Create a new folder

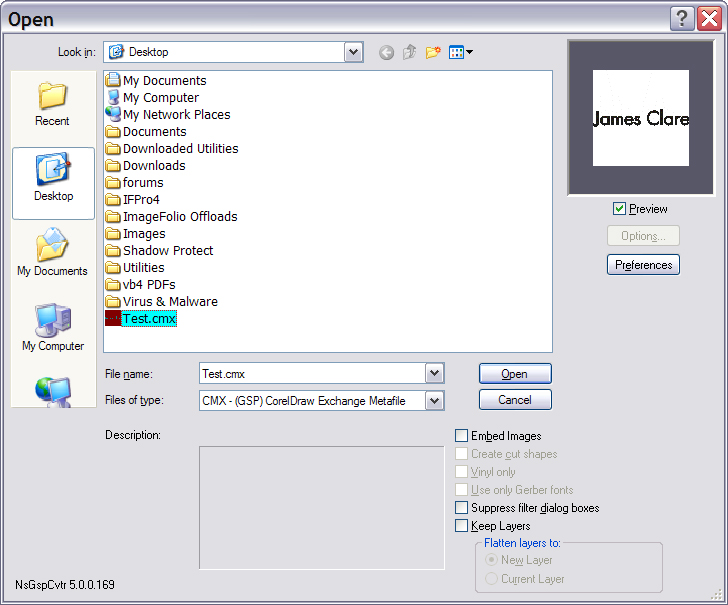433,52
